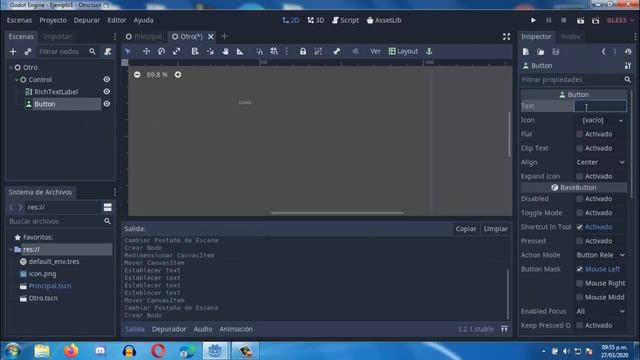The image size is (640, 360).
Task: Switch to the Principal scene tab
Action: click(x=144, y=37)
